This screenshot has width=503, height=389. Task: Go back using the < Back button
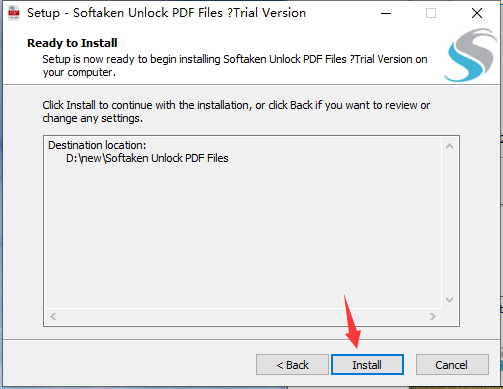[292, 365]
